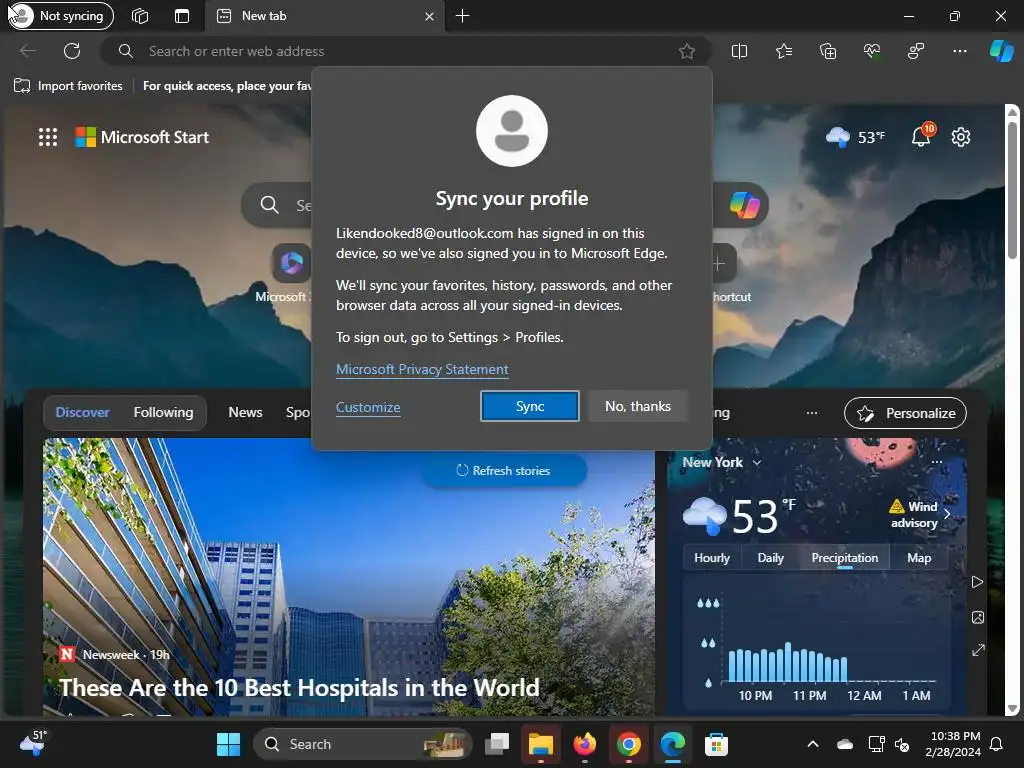Select the Hourly weather tab

(712, 558)
